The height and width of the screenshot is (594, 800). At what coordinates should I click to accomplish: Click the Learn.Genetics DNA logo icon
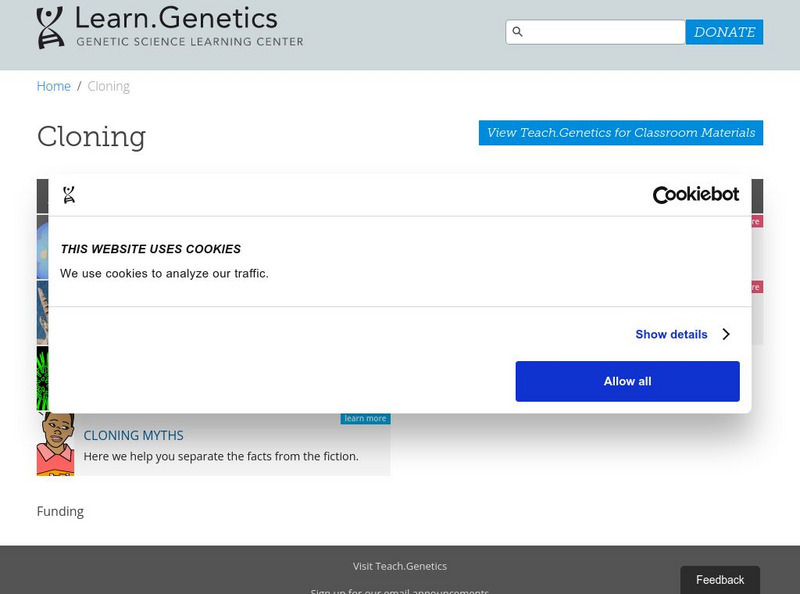pos(50,27)
